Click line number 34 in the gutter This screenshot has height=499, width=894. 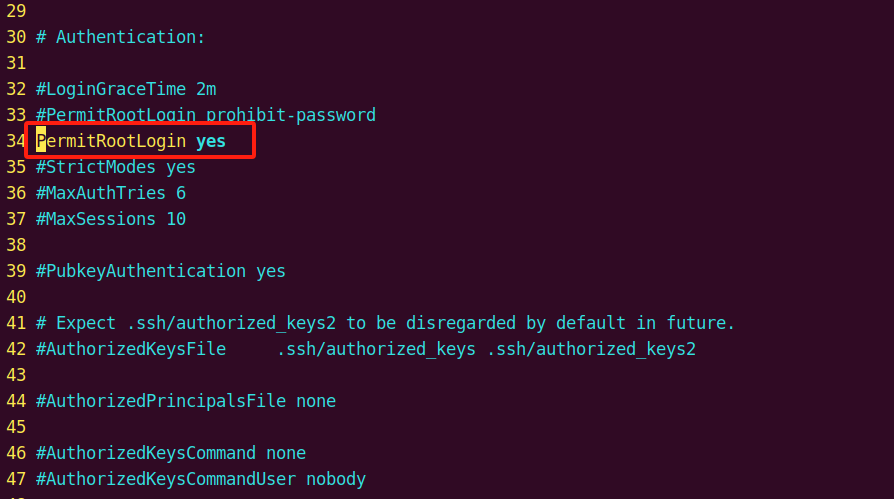[x=15, y=141]
